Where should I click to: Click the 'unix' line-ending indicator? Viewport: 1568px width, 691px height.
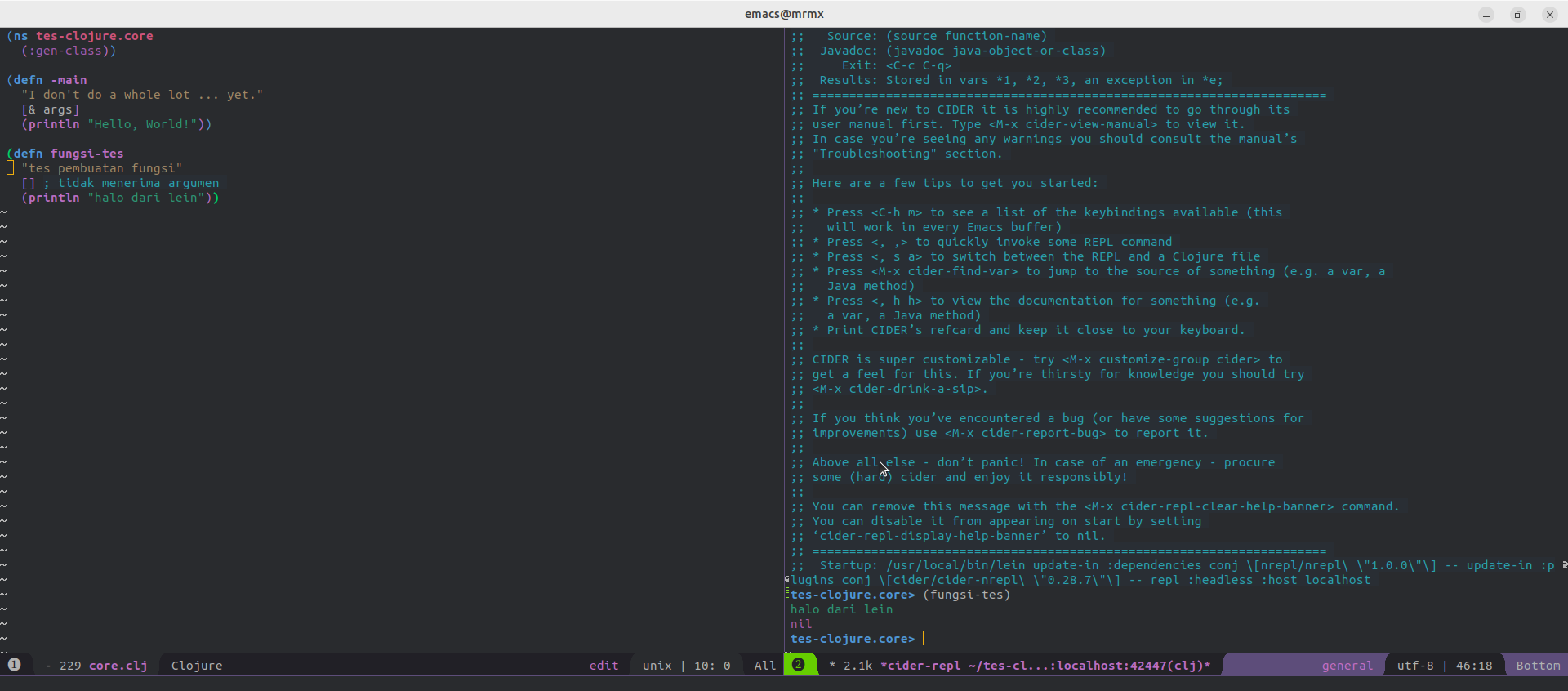[x=657, y=666]
